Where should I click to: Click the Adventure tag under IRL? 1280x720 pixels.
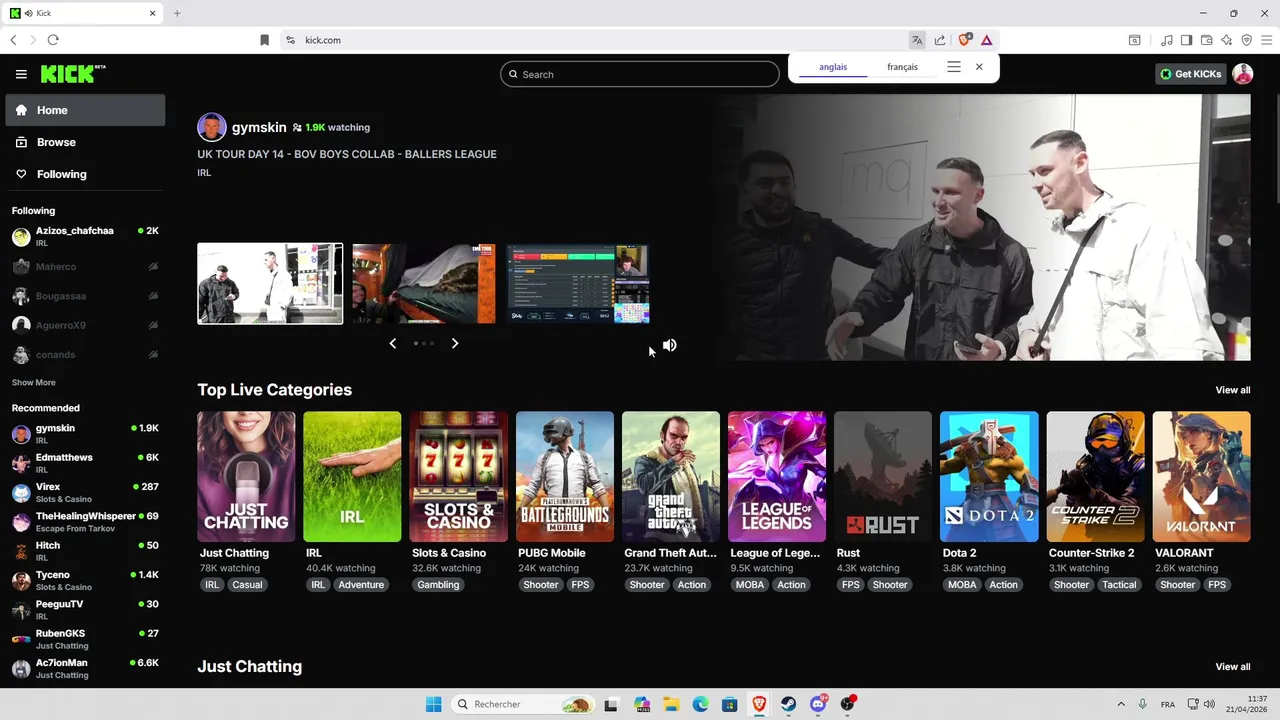point(361,585)
